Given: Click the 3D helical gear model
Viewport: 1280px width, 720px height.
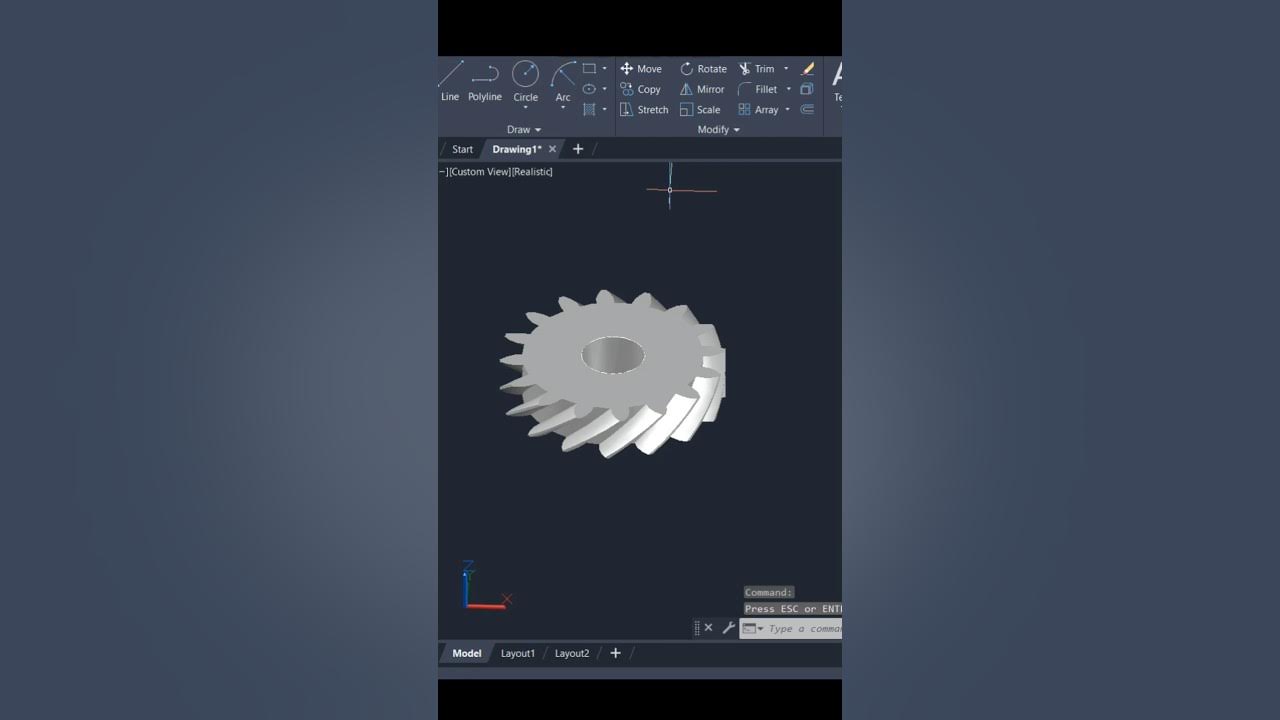Looking at the screenshot, I should (612, 373).
